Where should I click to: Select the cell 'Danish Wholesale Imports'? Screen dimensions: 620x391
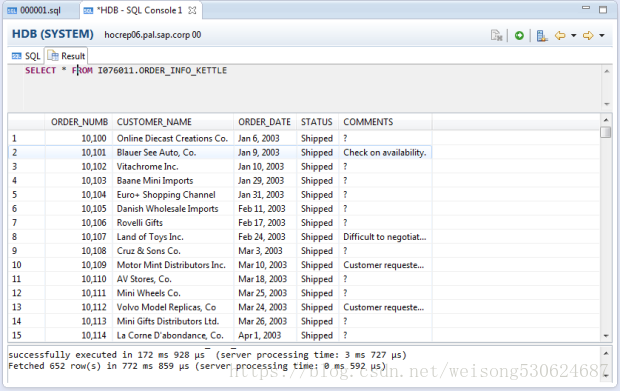click(x=173, y=209)
